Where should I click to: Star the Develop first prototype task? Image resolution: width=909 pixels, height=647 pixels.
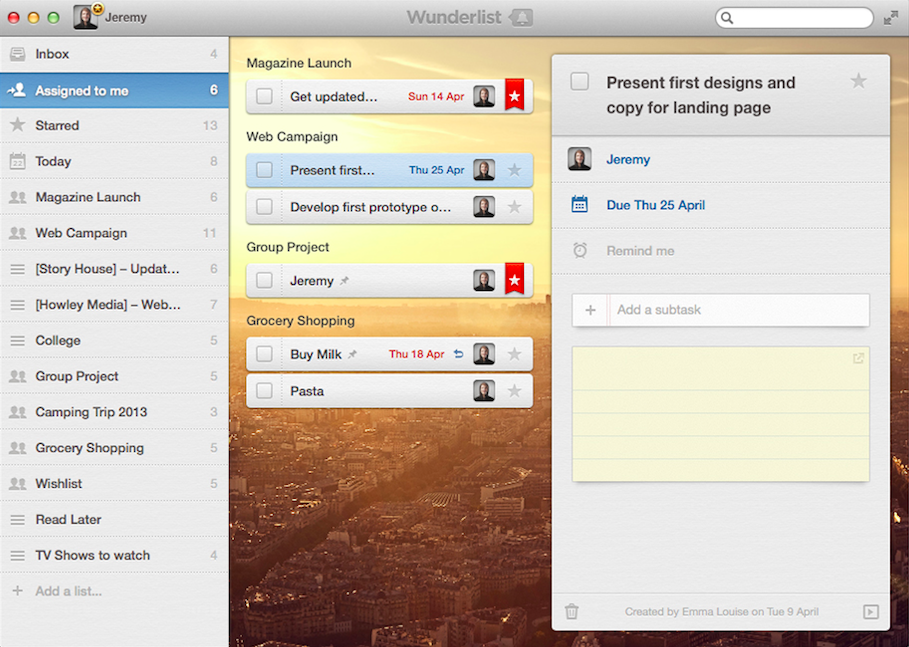[x=514, y=207]
